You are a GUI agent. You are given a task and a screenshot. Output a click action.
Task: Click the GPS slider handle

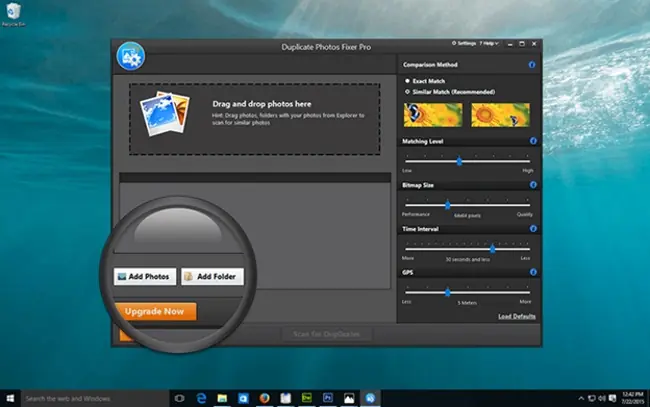click(x=448, y=292)
